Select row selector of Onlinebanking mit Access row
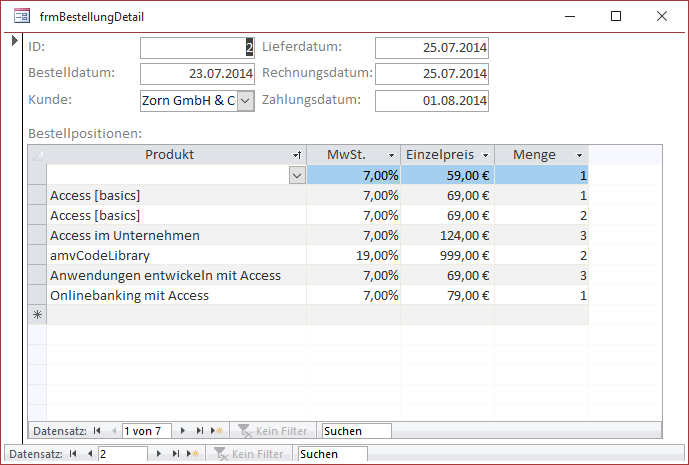This screenshot has height=465, width=689. point(37,295)
